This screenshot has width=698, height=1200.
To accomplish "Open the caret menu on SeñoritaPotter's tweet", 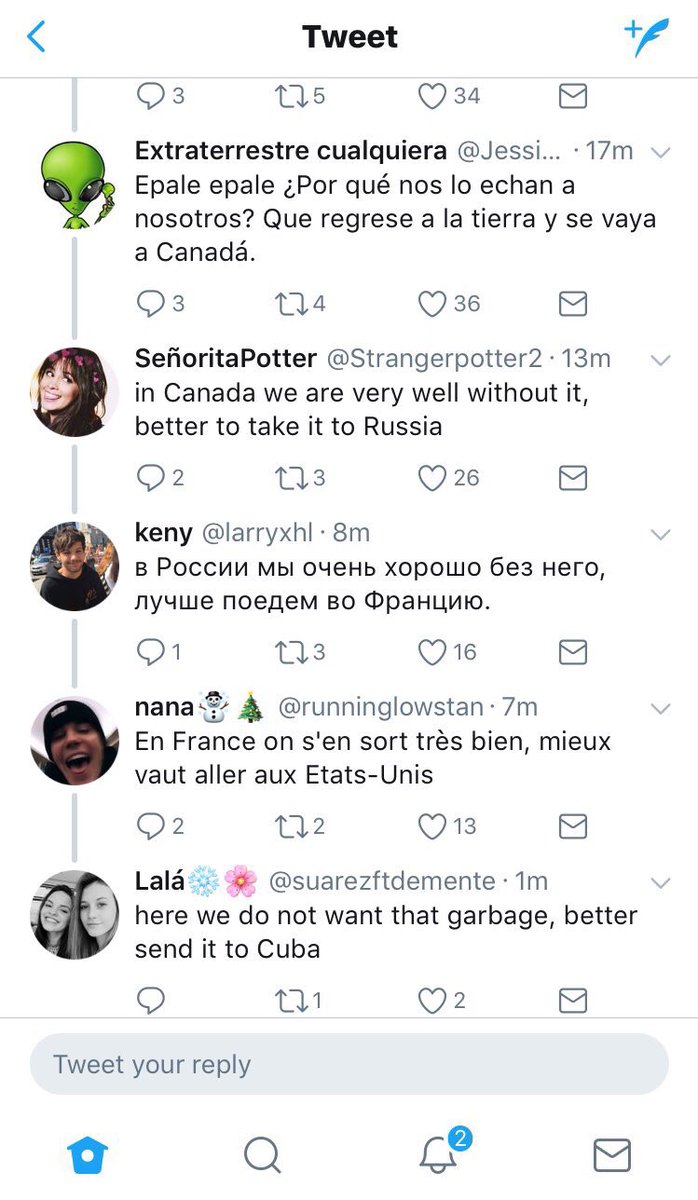I will (660, 360).
